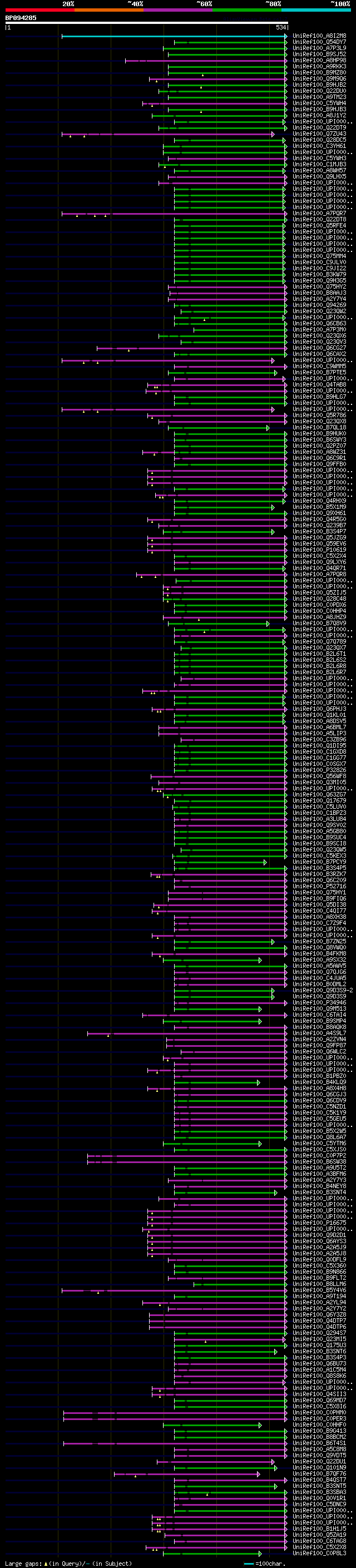
Task: Select label UniRef100_Q56WF8
Action: [x=319, y=776]
